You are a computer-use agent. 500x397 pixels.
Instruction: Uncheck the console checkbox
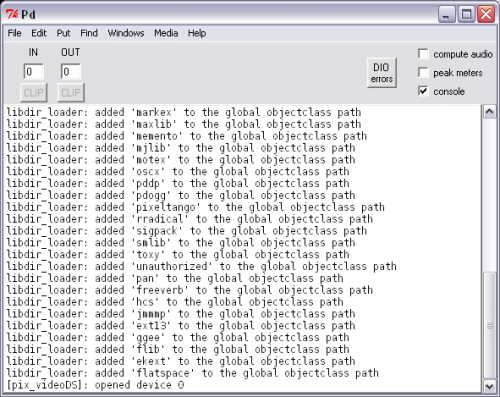click(423, 91)
